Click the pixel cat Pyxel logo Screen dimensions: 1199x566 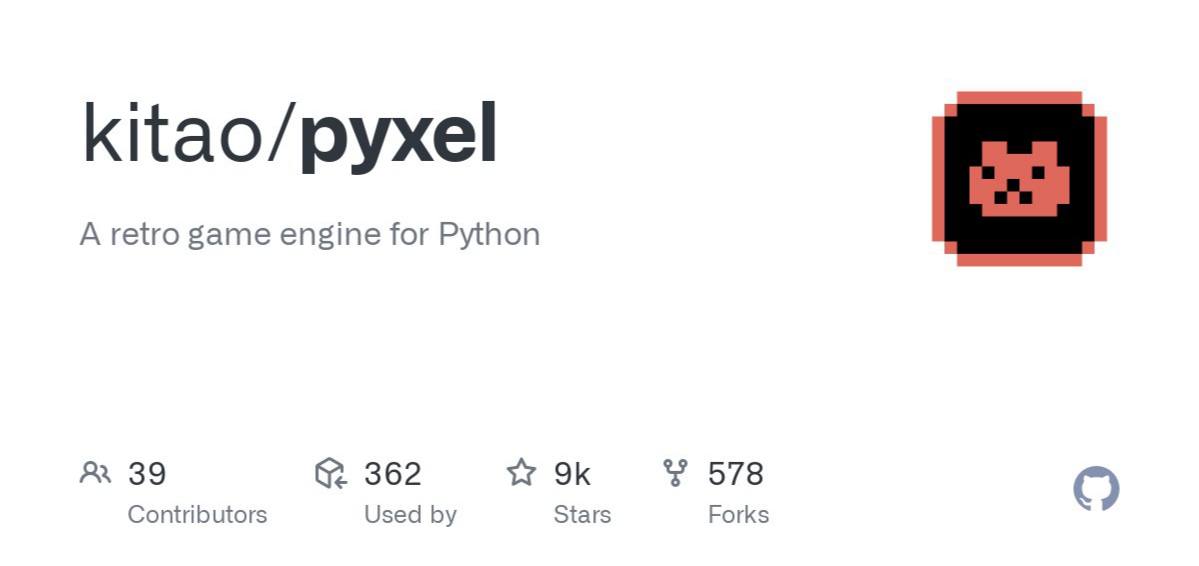[1019, 180]
